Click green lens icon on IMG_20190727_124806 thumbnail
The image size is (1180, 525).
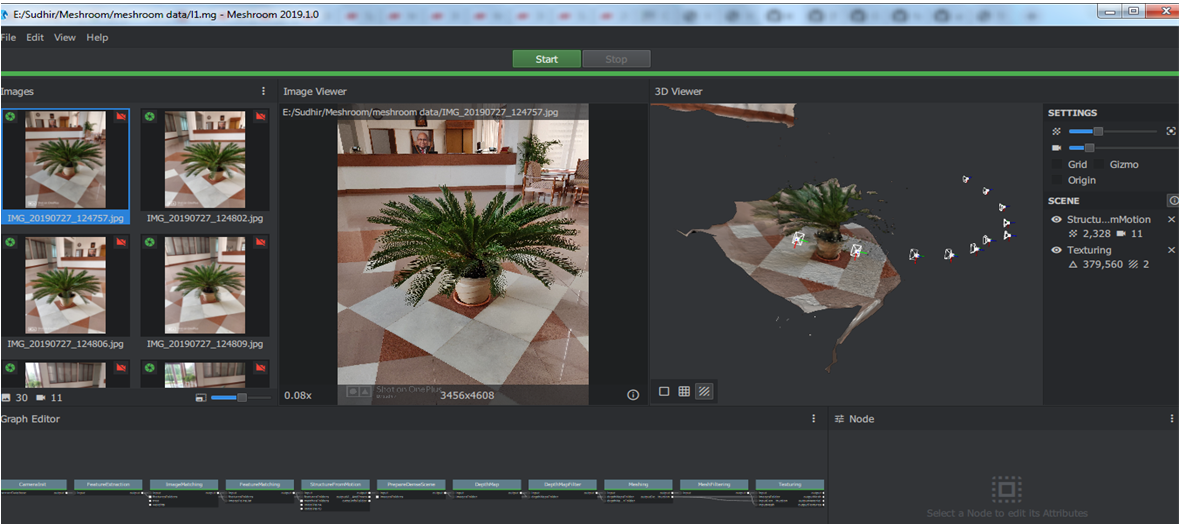pyautogui.click(x=11, y=242)
